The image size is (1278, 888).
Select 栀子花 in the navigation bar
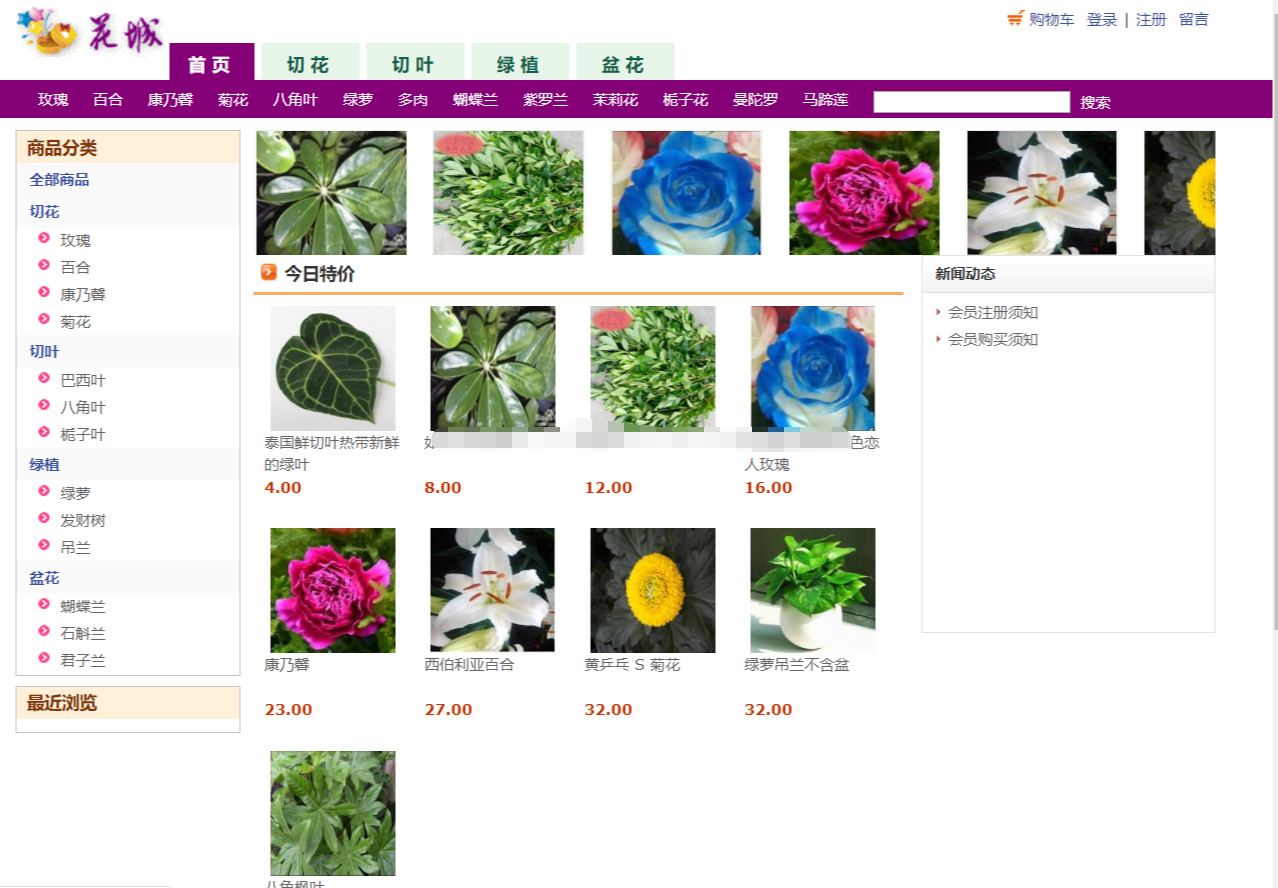point(685,100)
